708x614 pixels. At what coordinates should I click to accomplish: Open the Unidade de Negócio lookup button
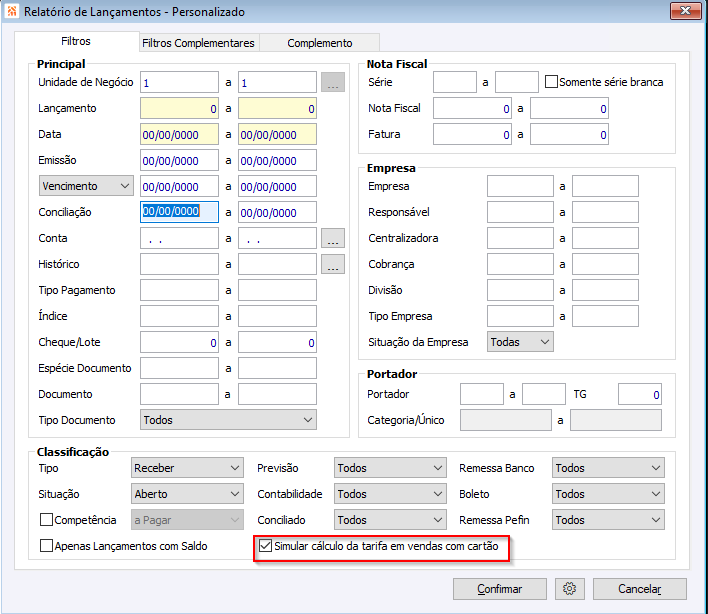pyautogui.click(x=333, y=82)
